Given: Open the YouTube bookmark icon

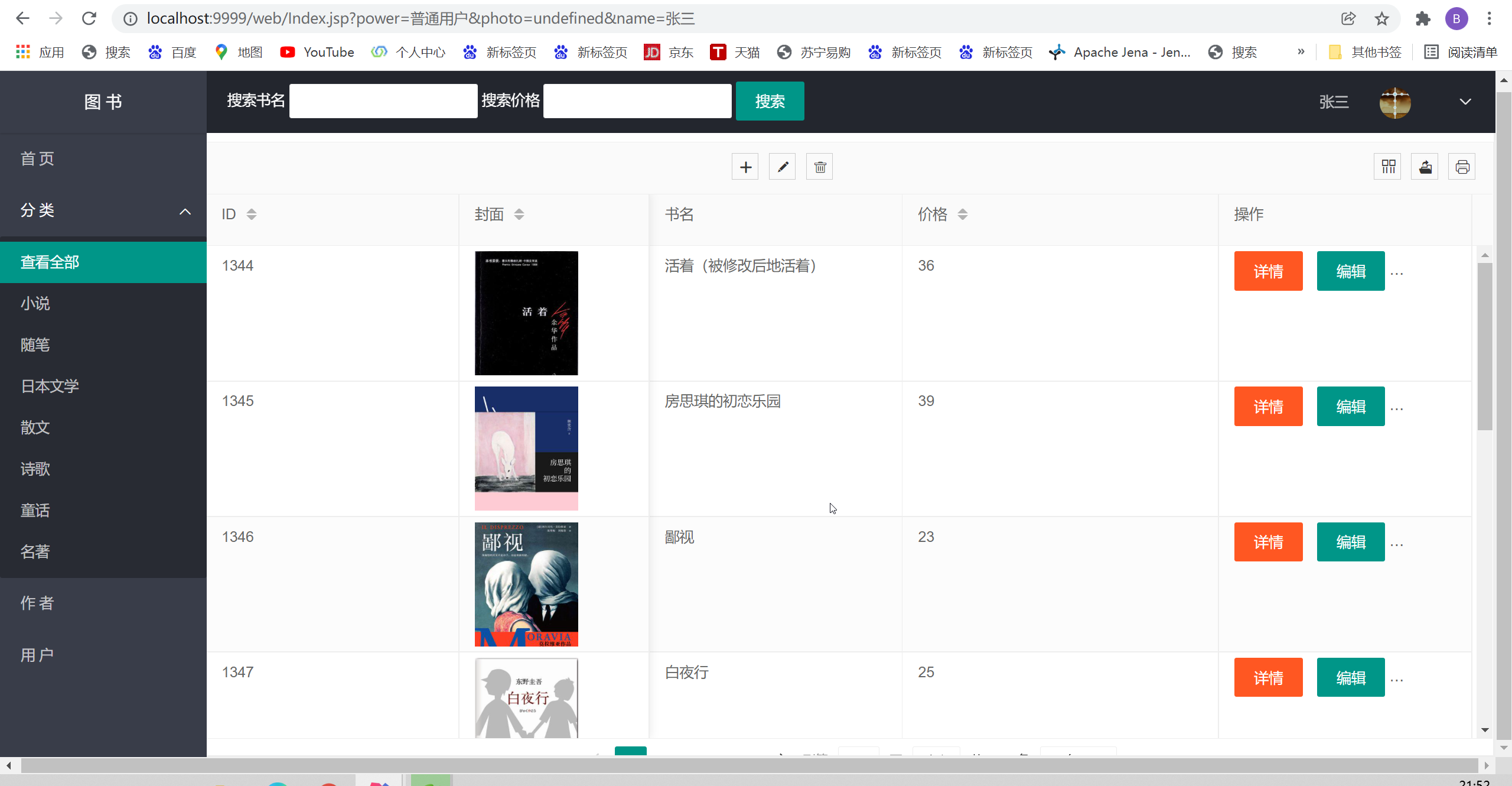Looking at the screenshot, I should [x=287, y=52].
